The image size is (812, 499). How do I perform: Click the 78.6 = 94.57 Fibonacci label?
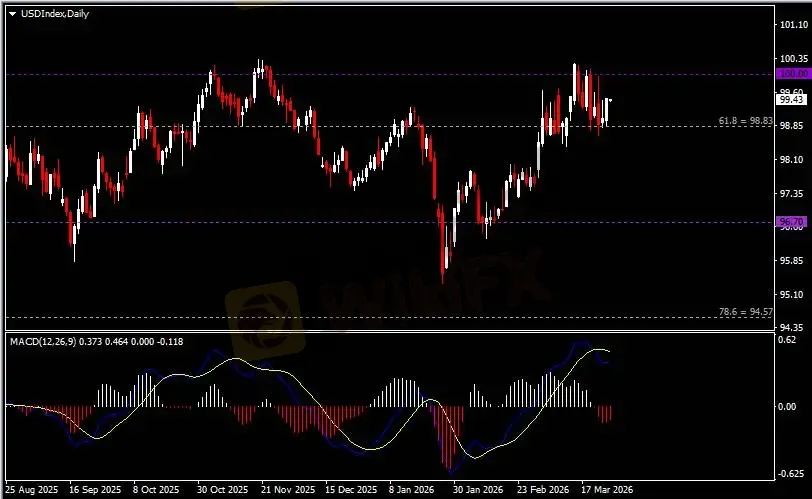pos(746,312)
